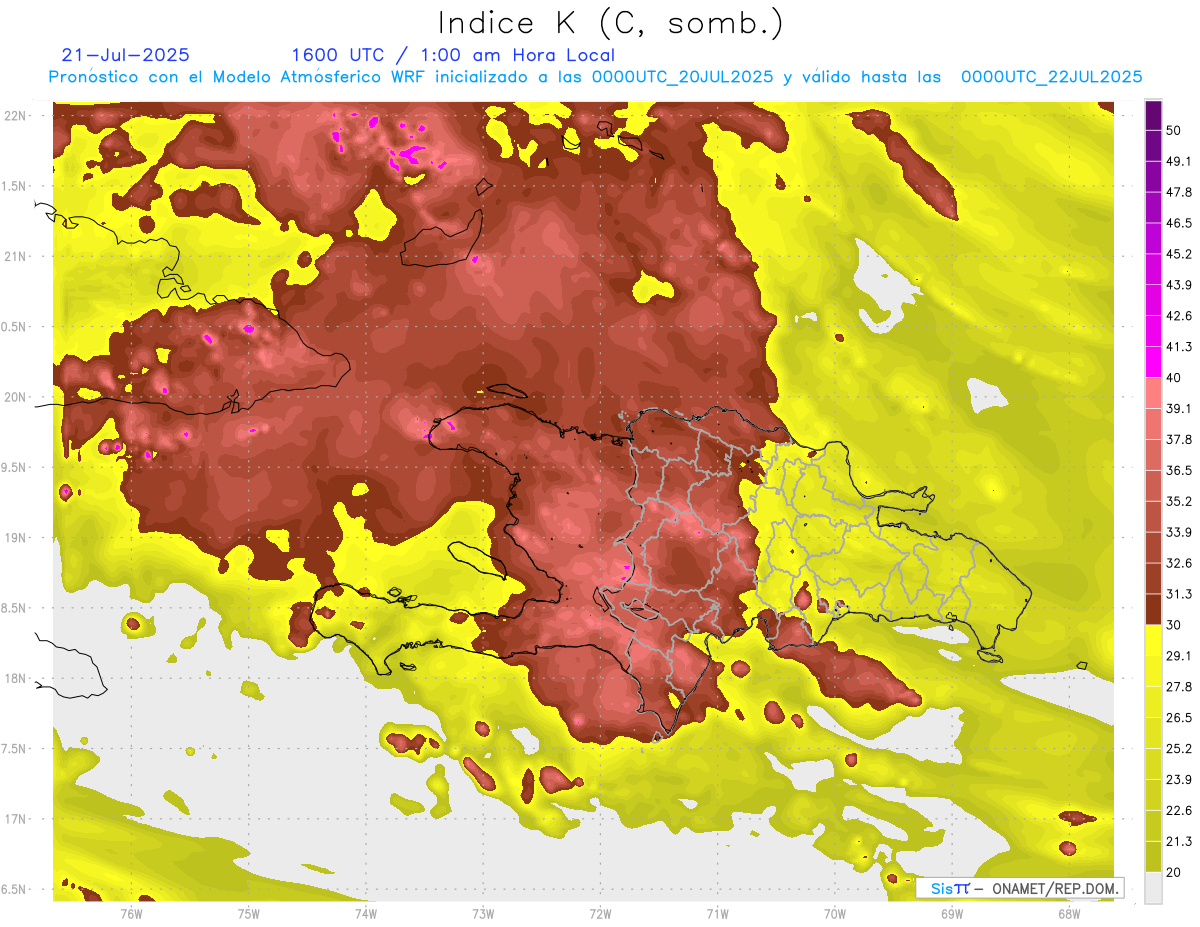Select the colorbar value "22.6"

1179,811
